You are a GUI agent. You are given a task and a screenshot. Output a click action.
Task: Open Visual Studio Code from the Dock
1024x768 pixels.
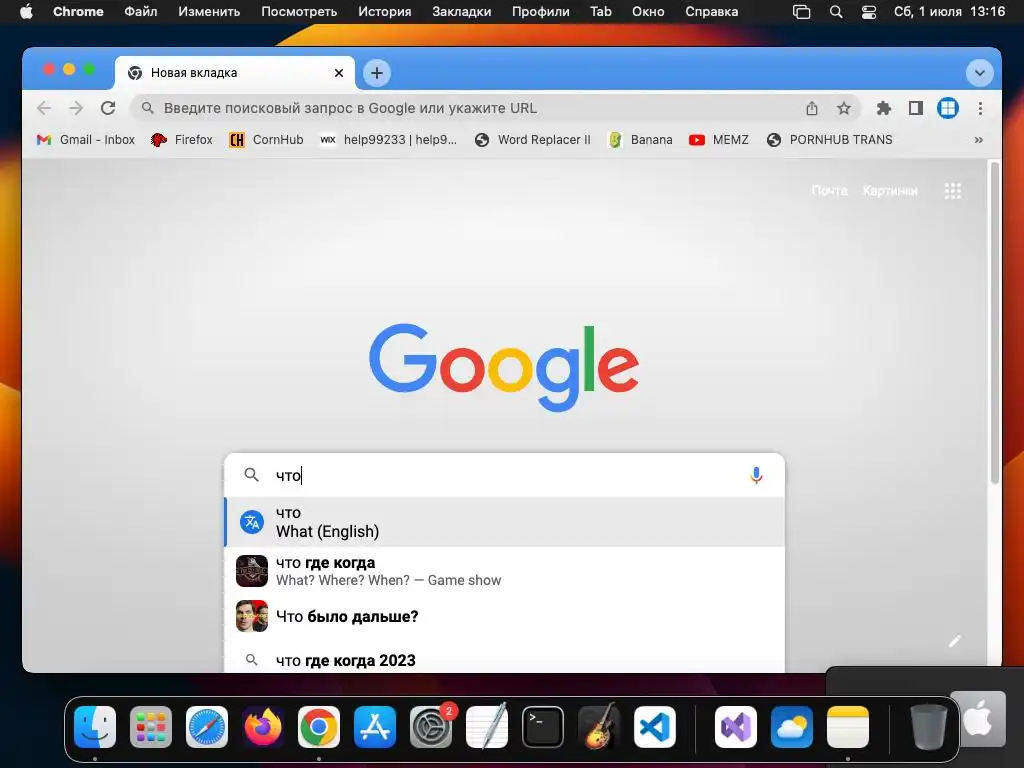click(x=655, y=727)
